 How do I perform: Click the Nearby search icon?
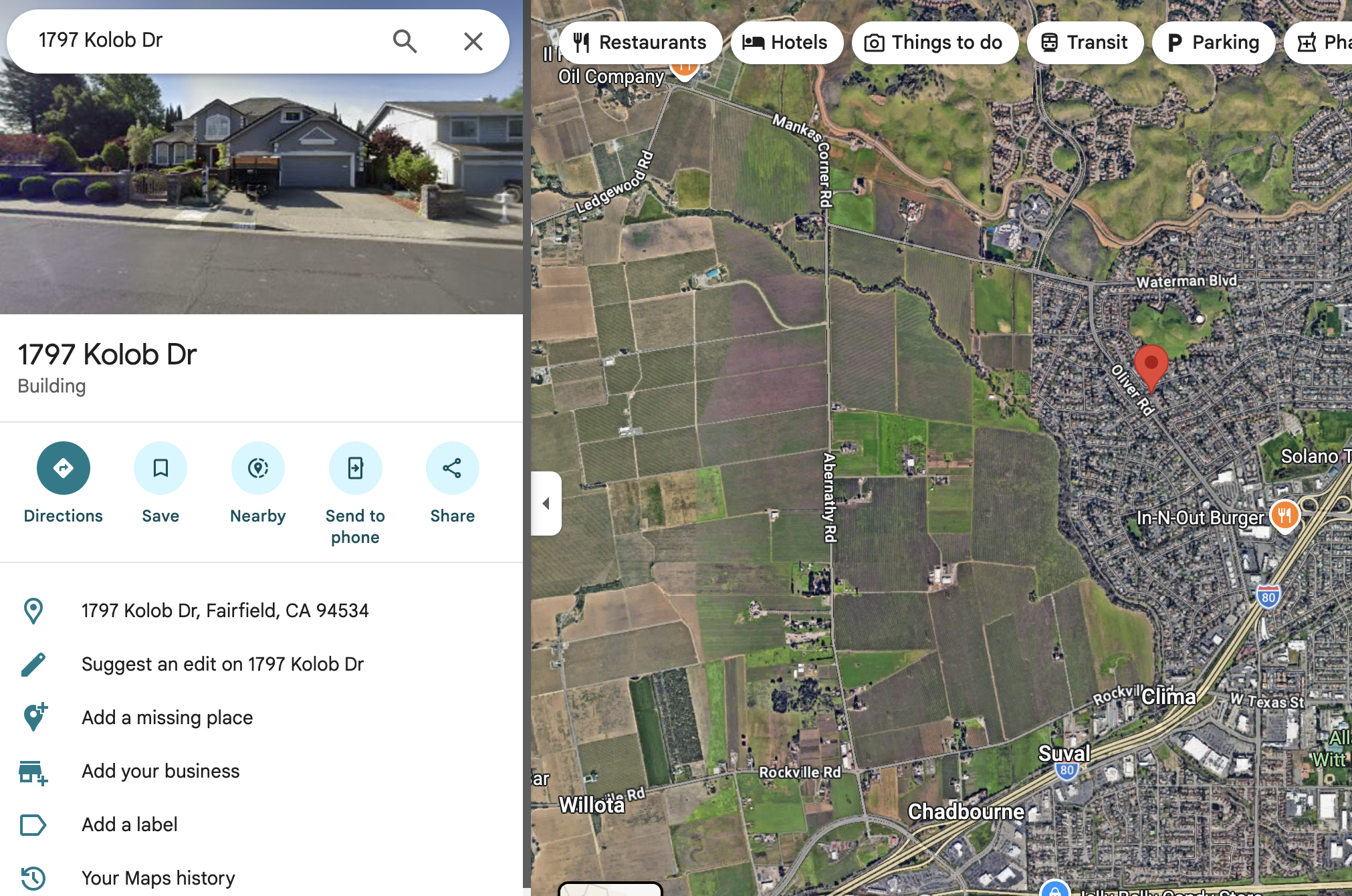point(258,468)
